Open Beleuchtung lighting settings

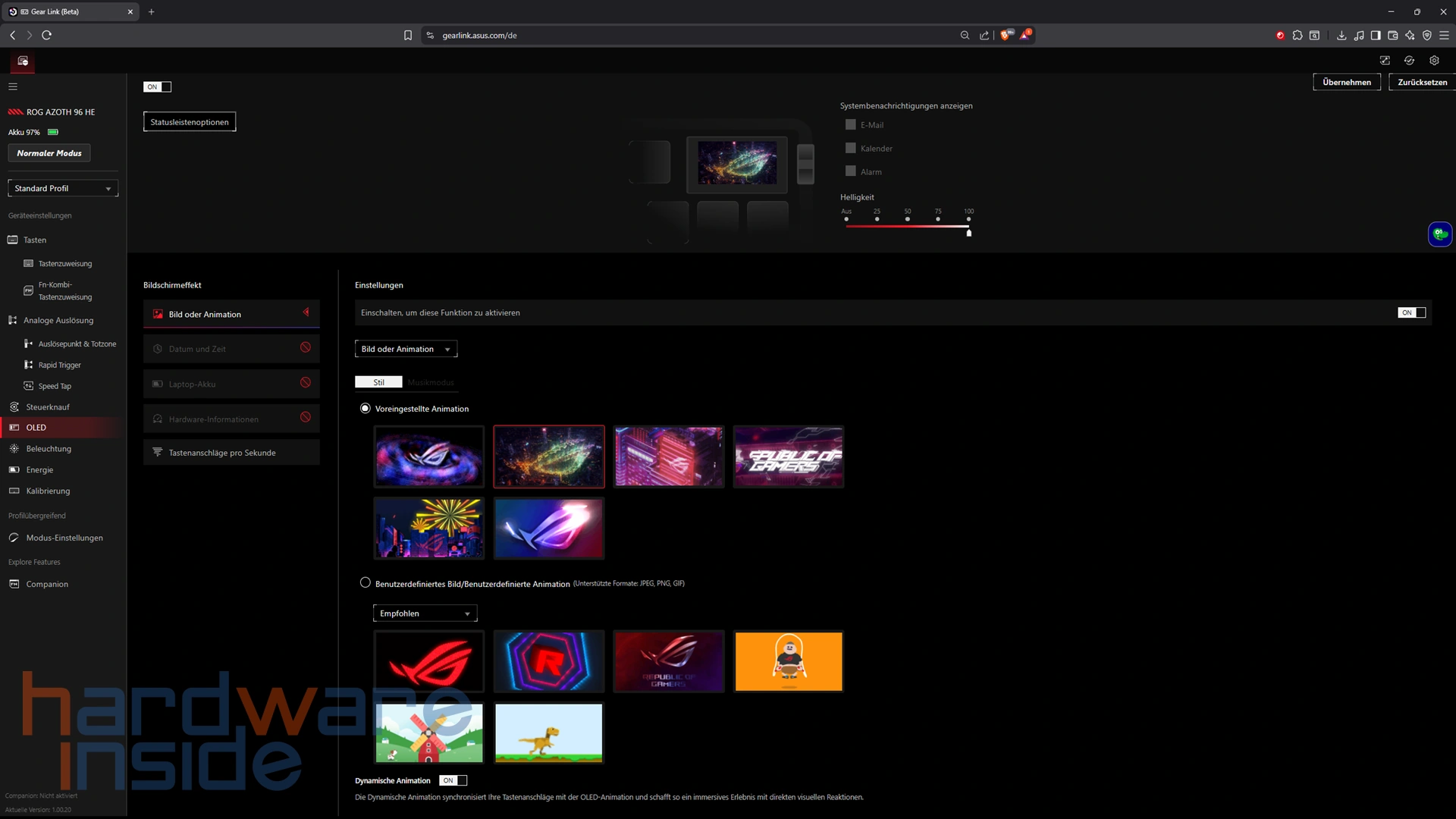point(49,449)
